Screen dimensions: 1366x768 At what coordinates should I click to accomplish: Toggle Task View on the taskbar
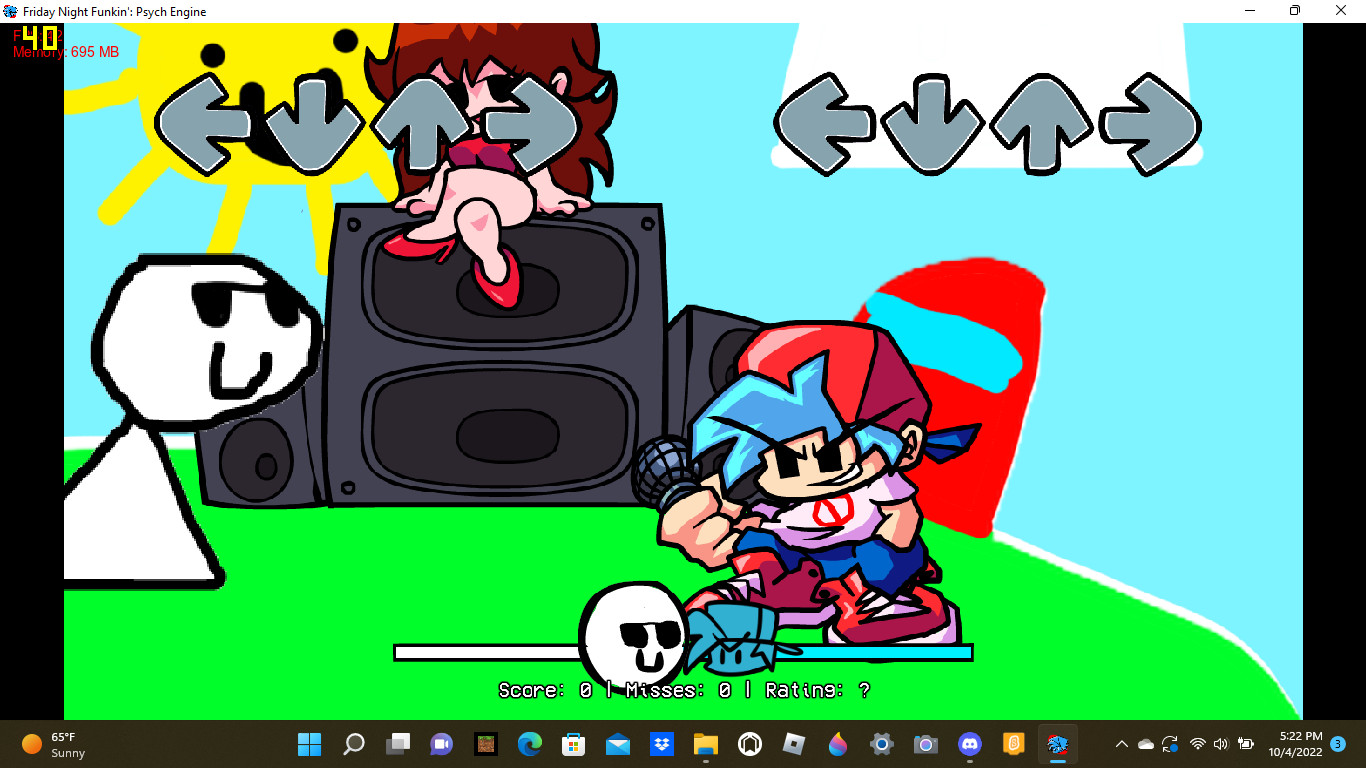[x=398, y=744]
